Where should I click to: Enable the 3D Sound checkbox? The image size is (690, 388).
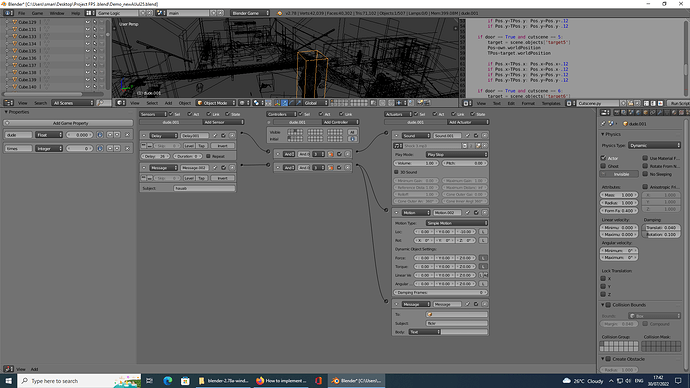tap(396, 172)
